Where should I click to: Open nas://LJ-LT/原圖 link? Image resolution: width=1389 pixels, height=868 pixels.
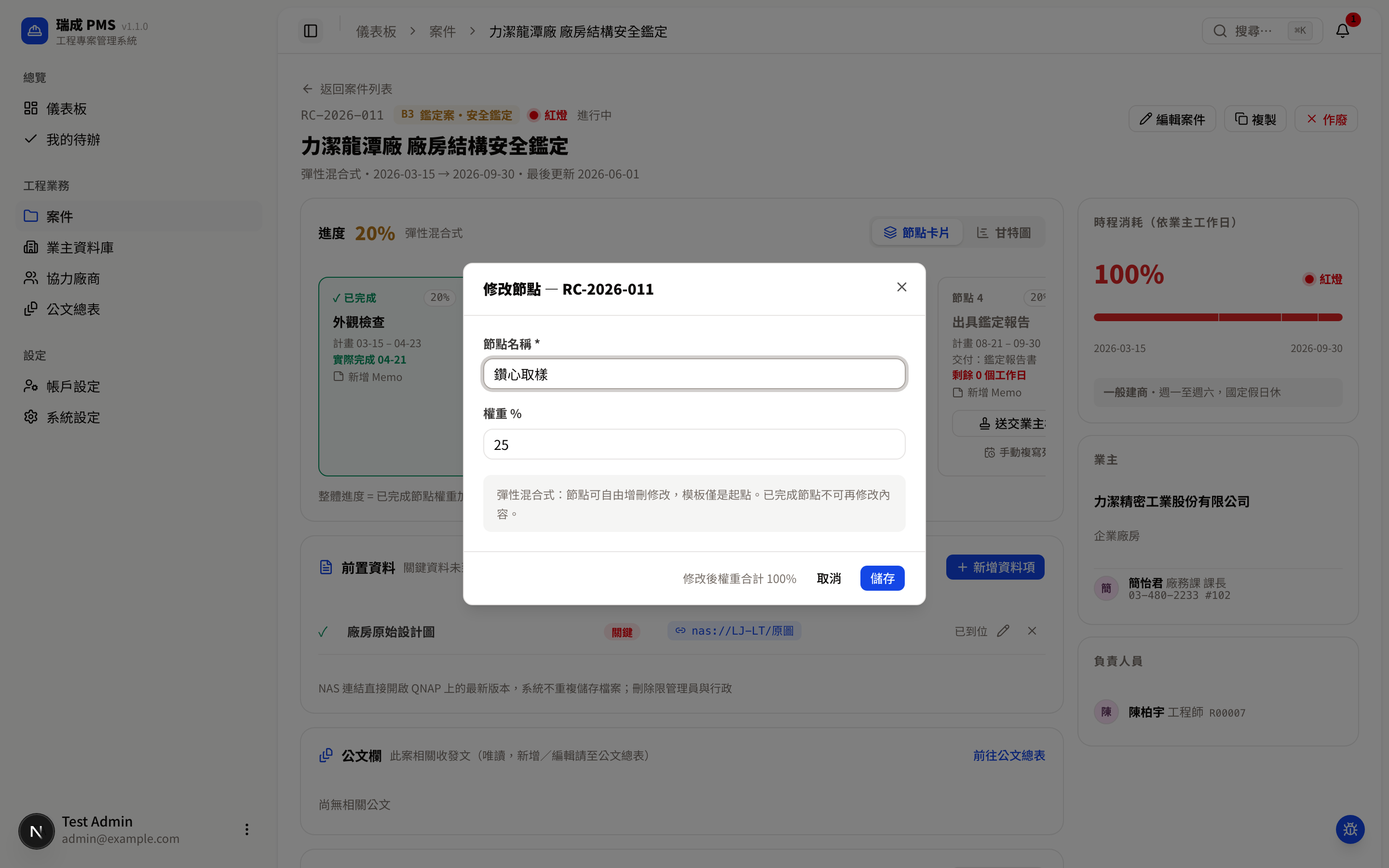tap(735, 631)
